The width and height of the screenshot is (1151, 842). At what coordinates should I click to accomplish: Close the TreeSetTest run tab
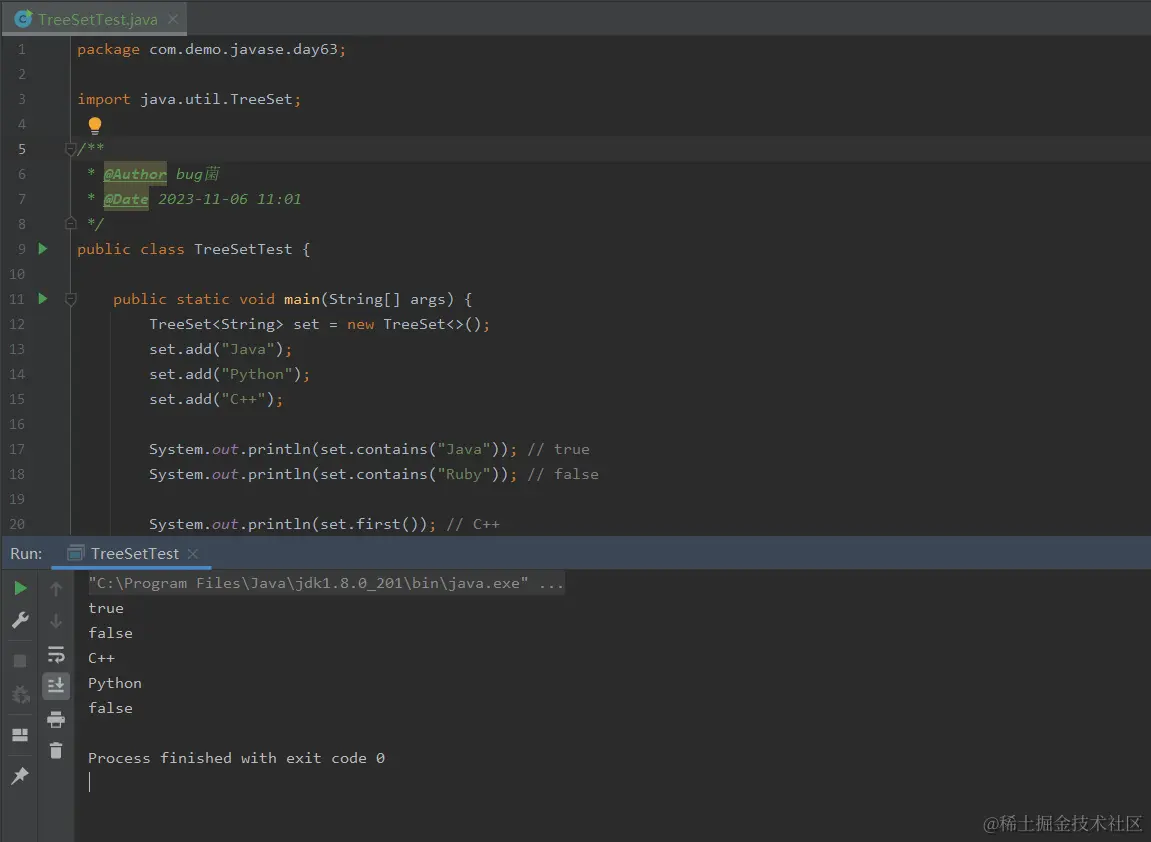coord(193,554)
